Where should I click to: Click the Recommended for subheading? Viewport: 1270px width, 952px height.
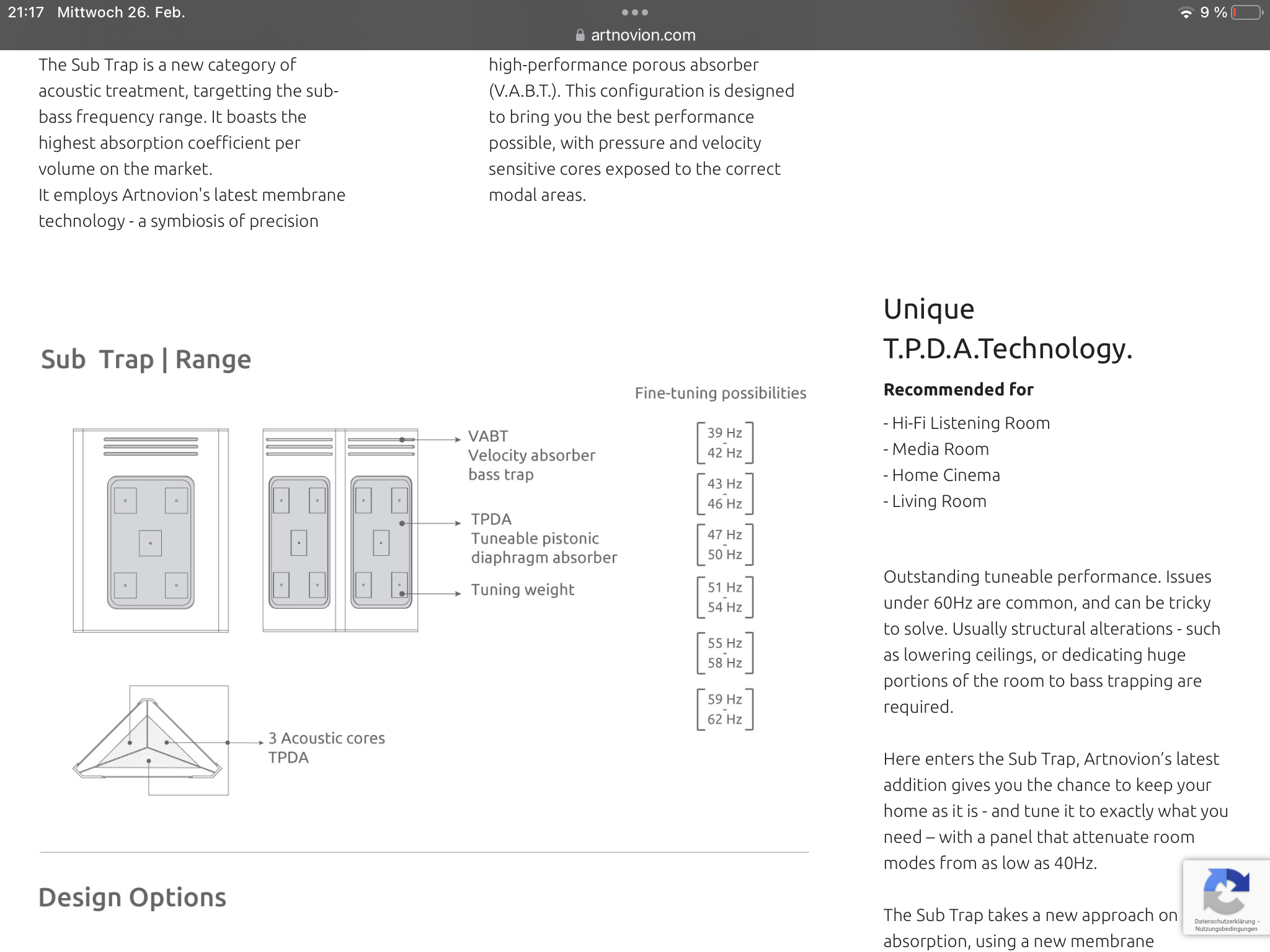coord(958,389)
